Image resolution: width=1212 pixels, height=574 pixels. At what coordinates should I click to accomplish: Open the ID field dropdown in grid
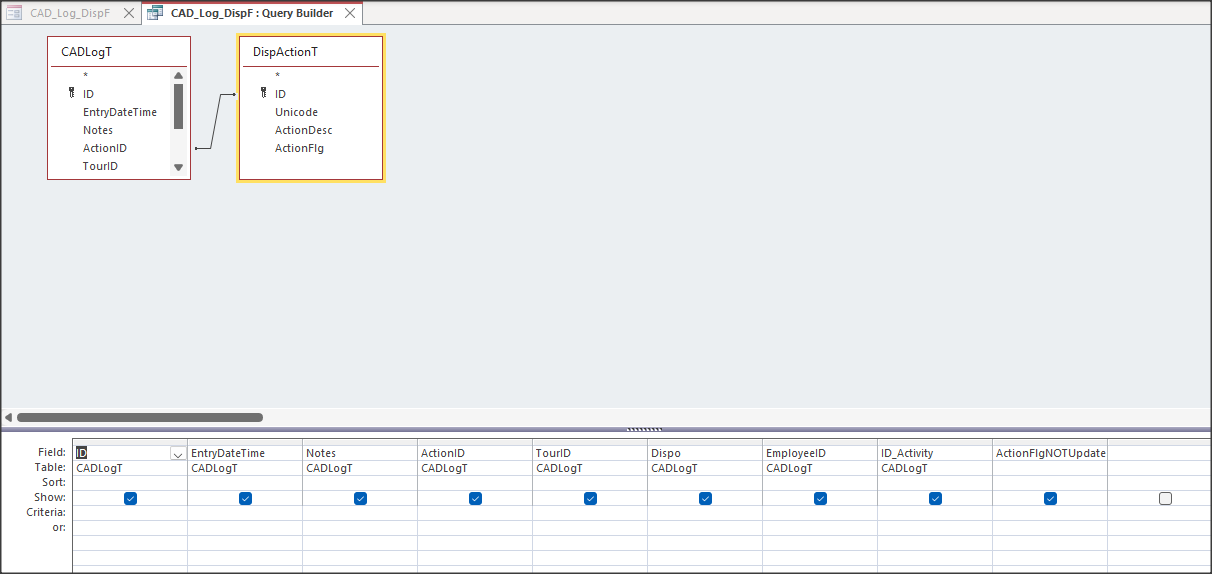pos(178,453)
